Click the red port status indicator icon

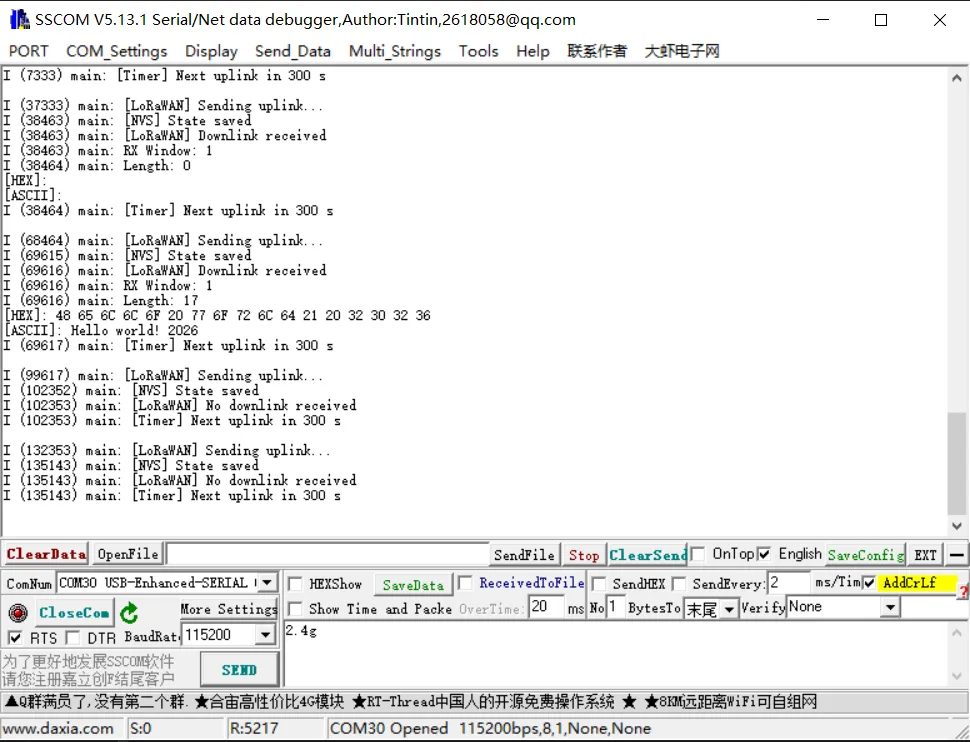point(18,613)
